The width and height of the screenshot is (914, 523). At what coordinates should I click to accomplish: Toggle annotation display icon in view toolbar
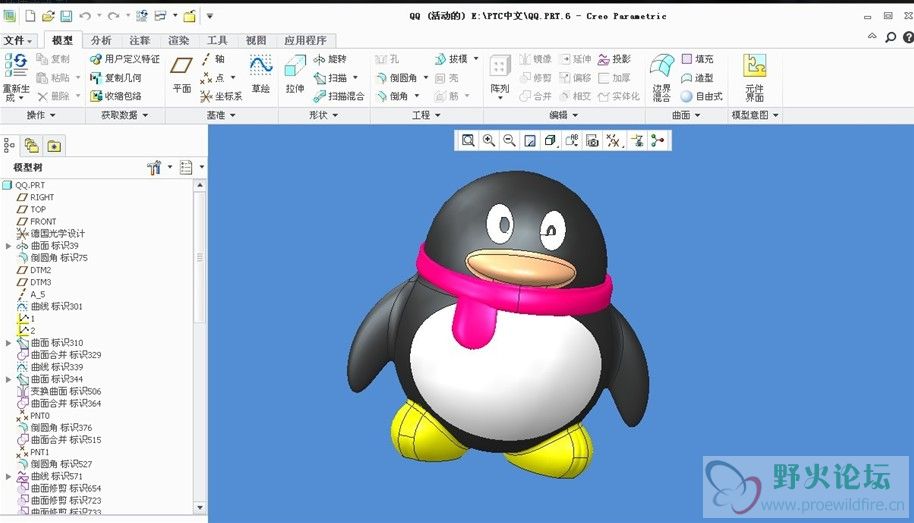pyautogui.click(x=637, y=141)
